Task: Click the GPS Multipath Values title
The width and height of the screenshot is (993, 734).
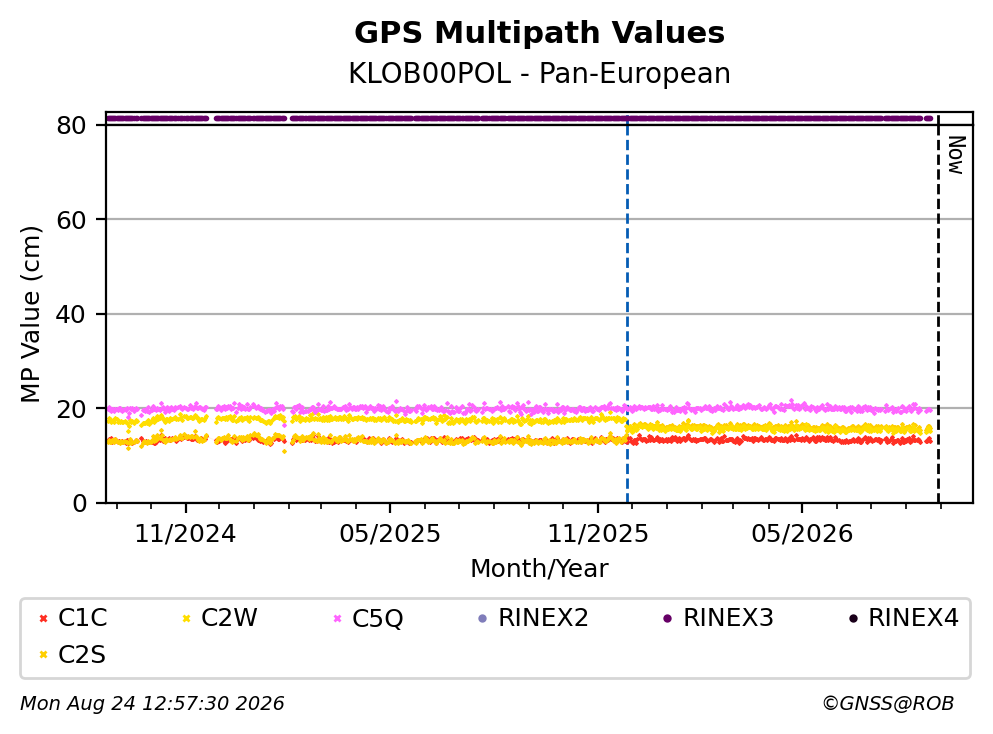Action: (x=540, y=33)
